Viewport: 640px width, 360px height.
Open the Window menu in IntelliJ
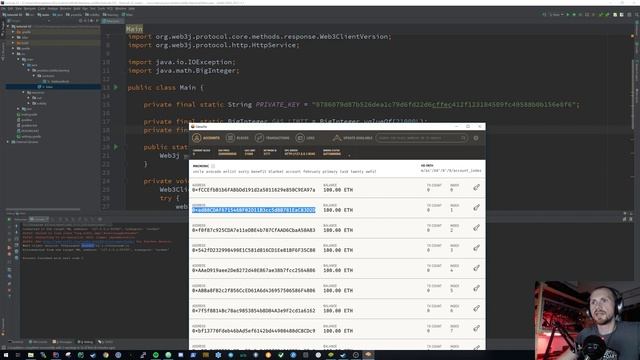(120, 9)
